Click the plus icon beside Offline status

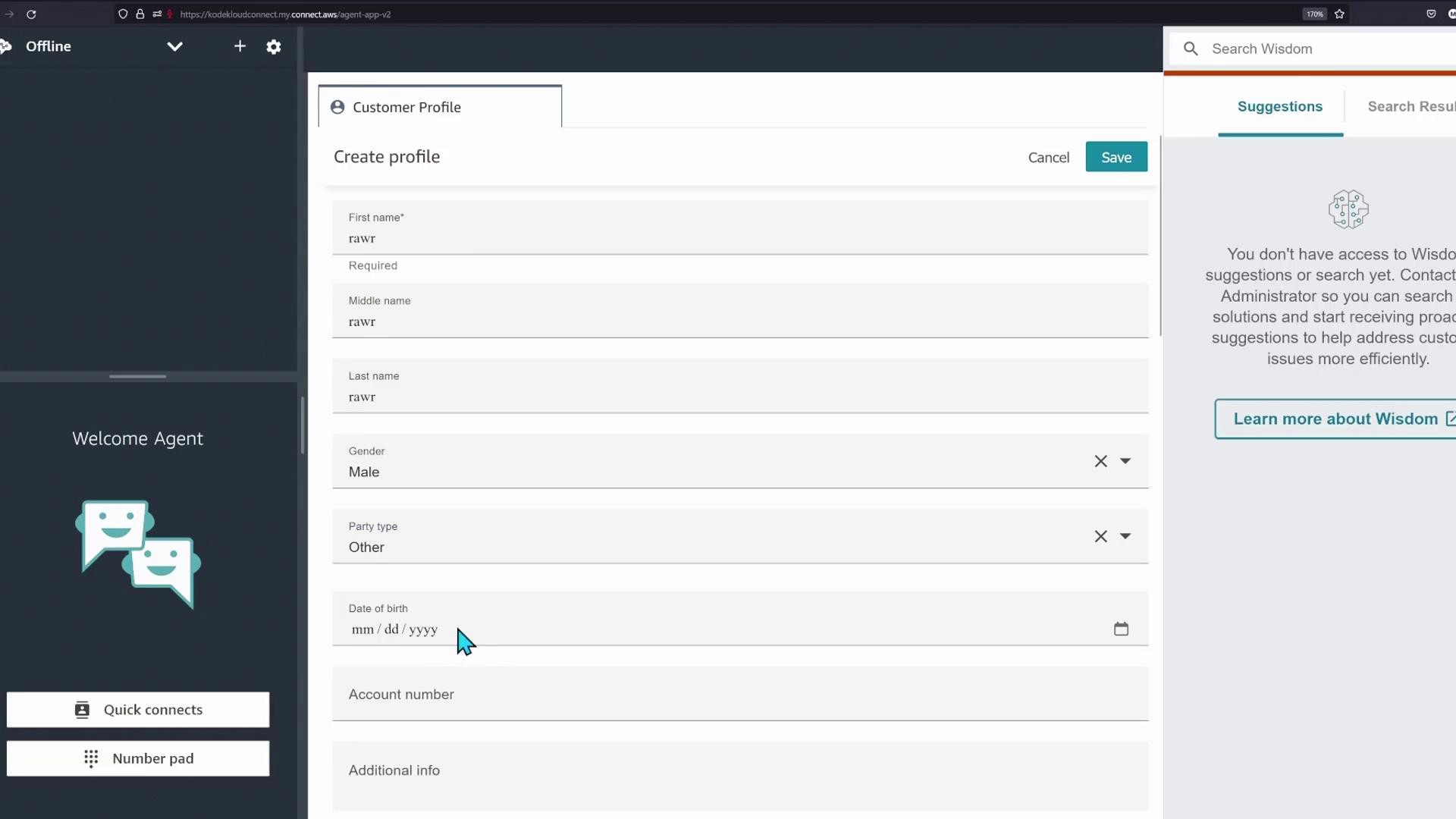[x=240, y=46]
